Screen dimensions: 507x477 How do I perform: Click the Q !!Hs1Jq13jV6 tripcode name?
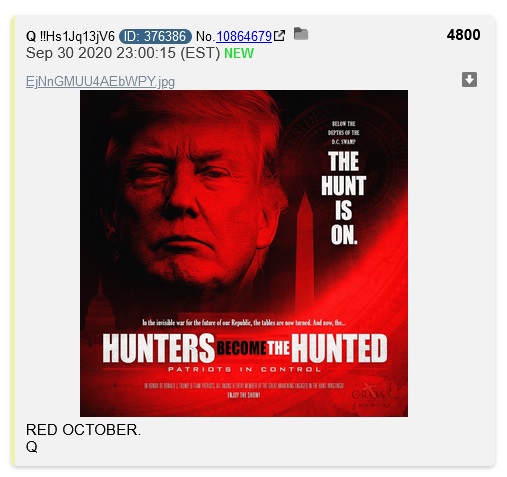coord(70,36)
